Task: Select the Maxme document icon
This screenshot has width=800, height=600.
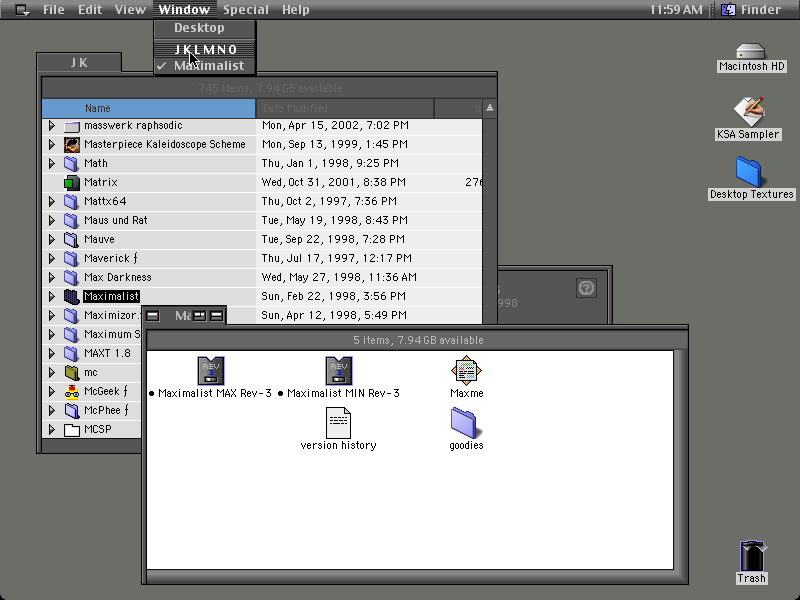Action: [466, 370]
